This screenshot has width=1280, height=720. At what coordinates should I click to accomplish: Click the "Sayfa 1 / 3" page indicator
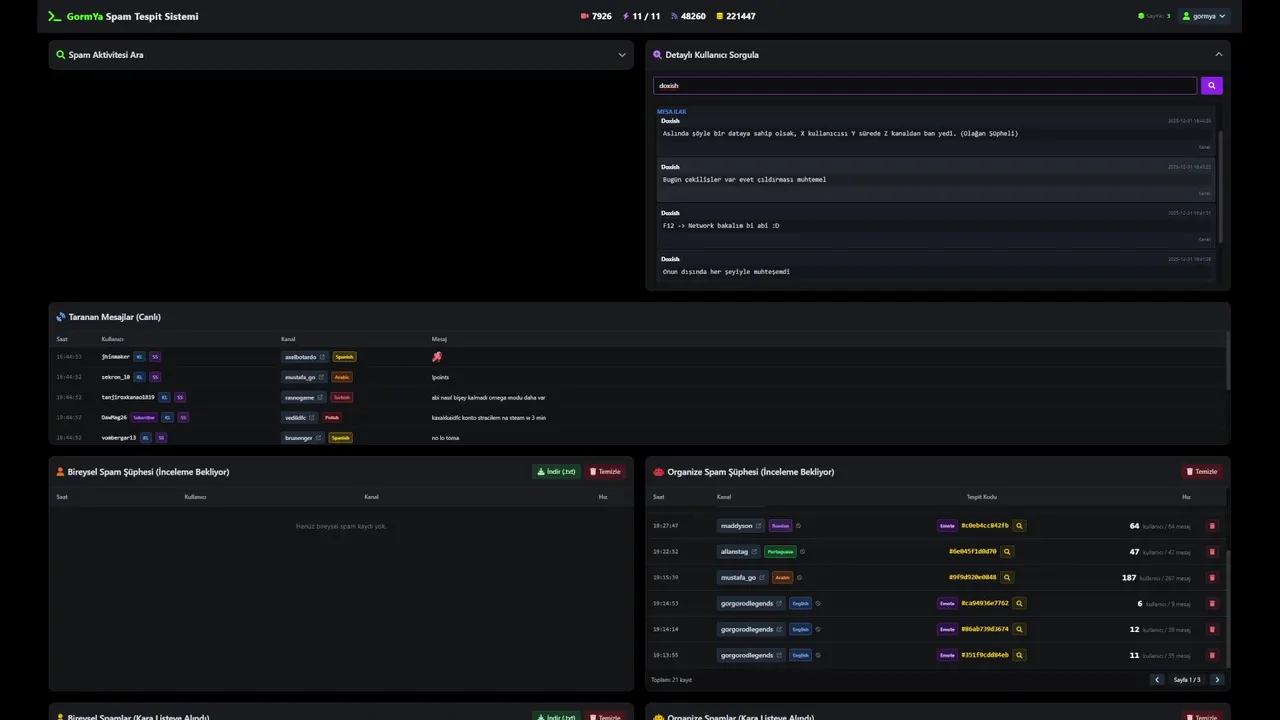pos(1187,680)
